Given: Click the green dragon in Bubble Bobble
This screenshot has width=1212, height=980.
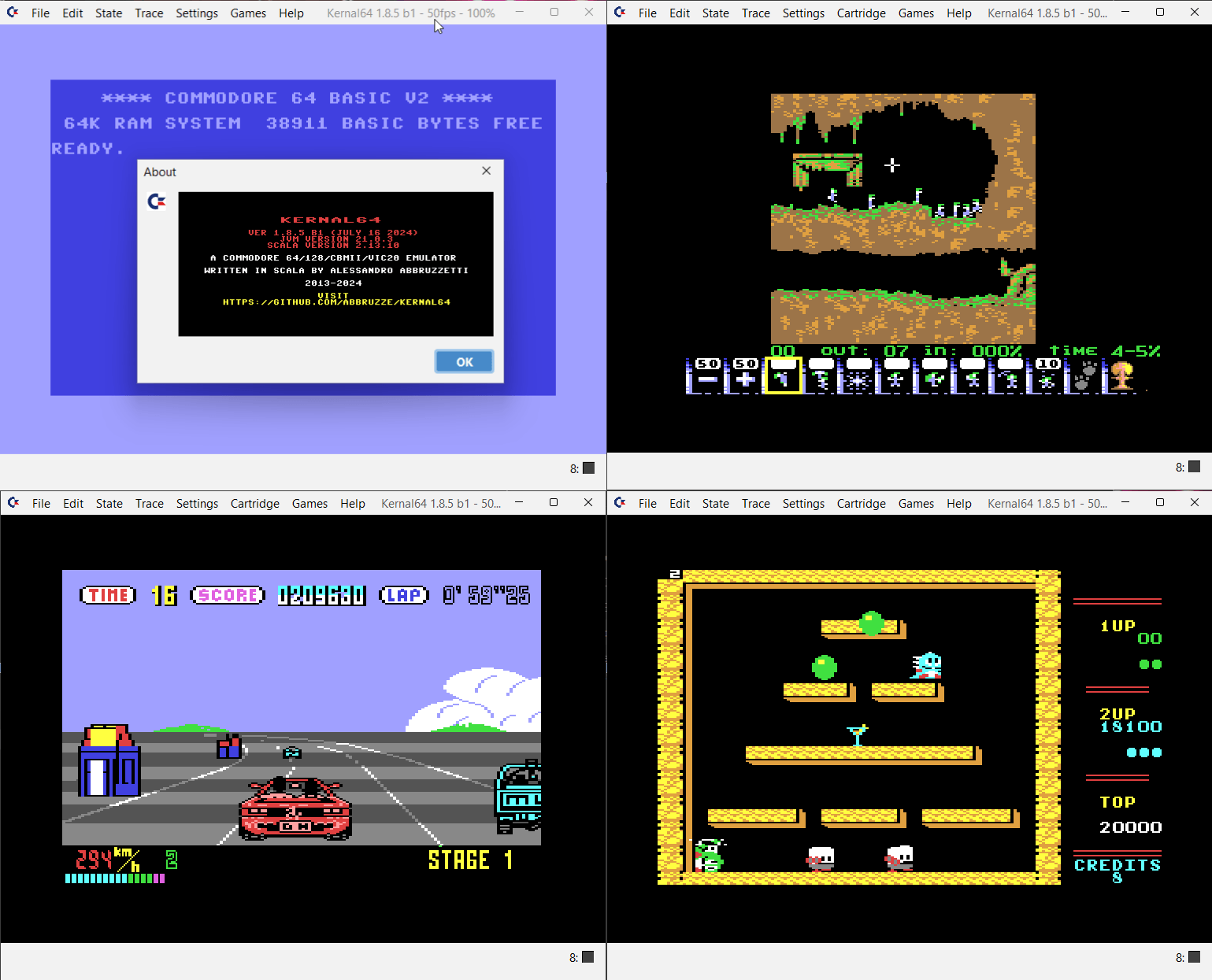Looking at the screenshot, I should point(709,855).
